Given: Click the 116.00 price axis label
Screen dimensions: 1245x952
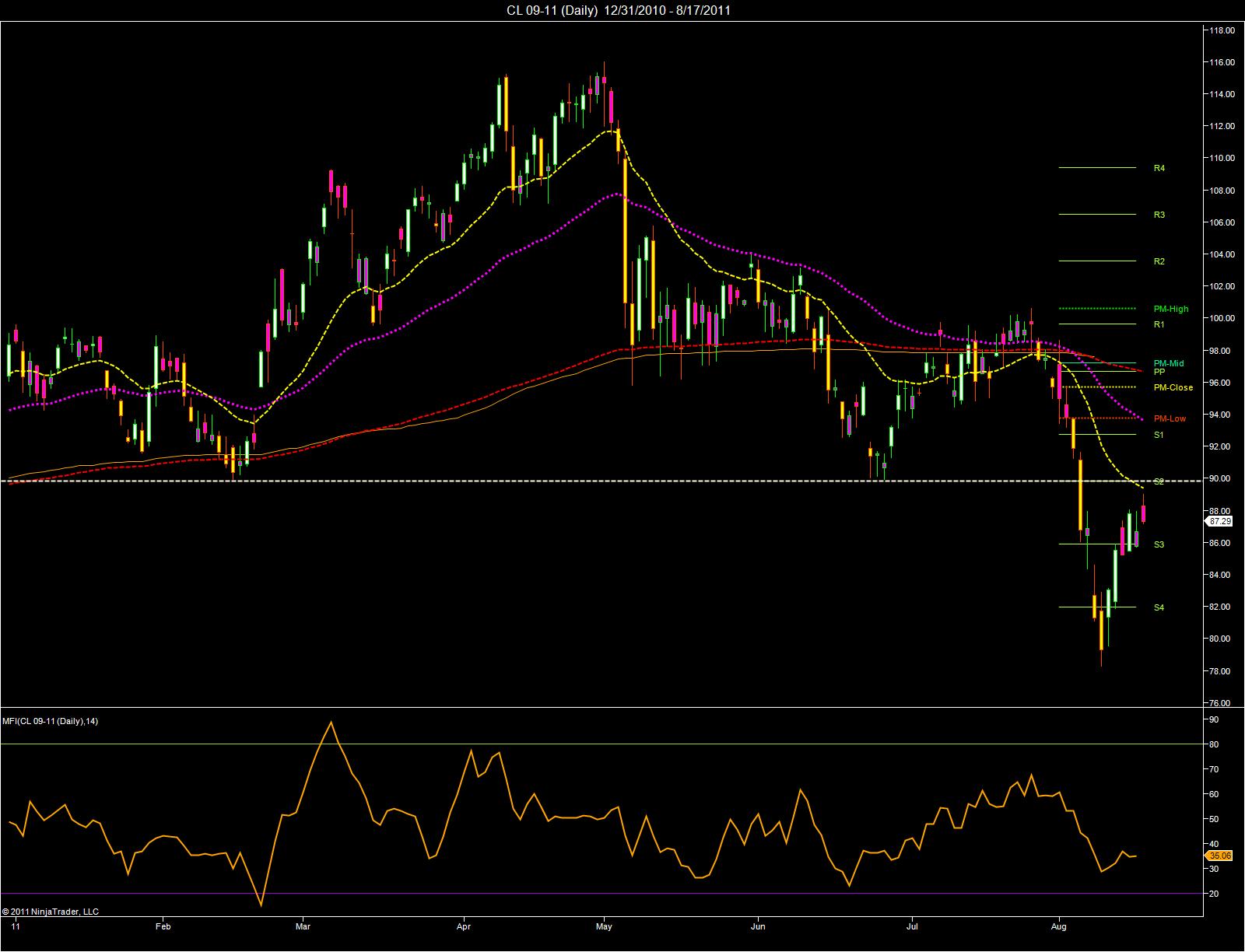Looking at the screenshot, I should tap(1221, 62).
